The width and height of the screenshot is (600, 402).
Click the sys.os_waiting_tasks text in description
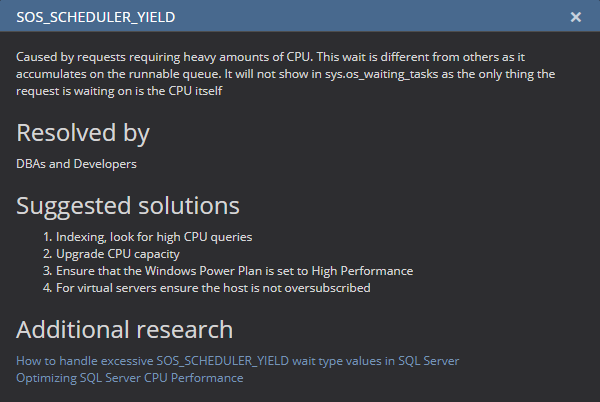tap(382, 74)
